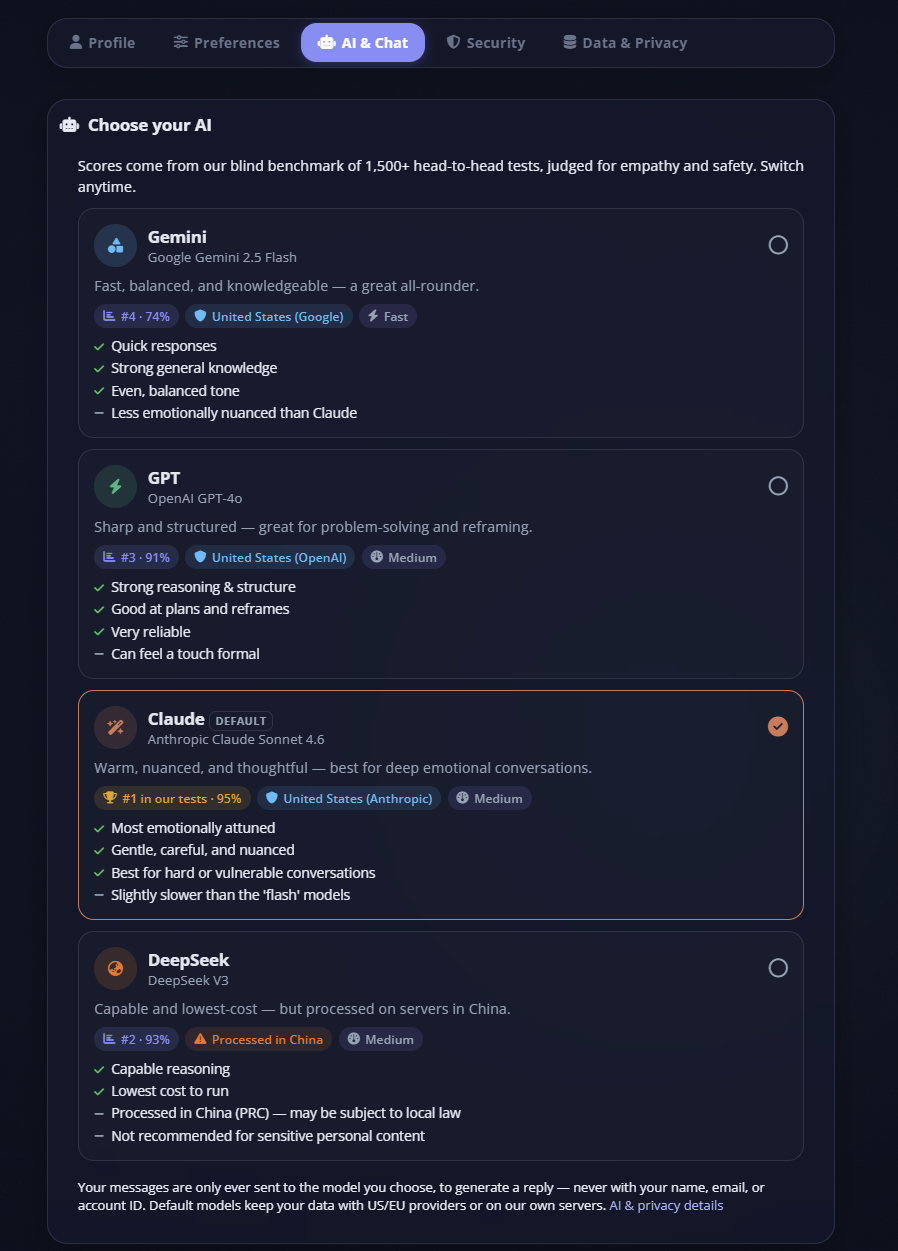898x1251 pixels.
Task: Select the Gemini radio button
Action: click(x=778, y=245)
